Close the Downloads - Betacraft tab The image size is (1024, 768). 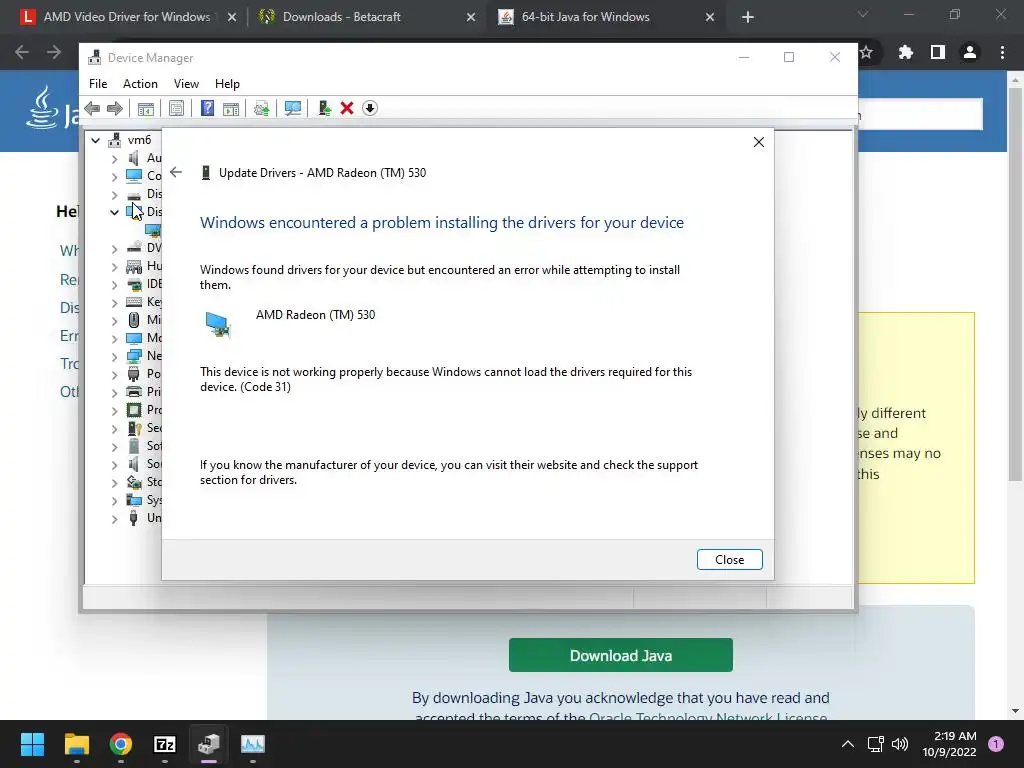pos(471,18)
